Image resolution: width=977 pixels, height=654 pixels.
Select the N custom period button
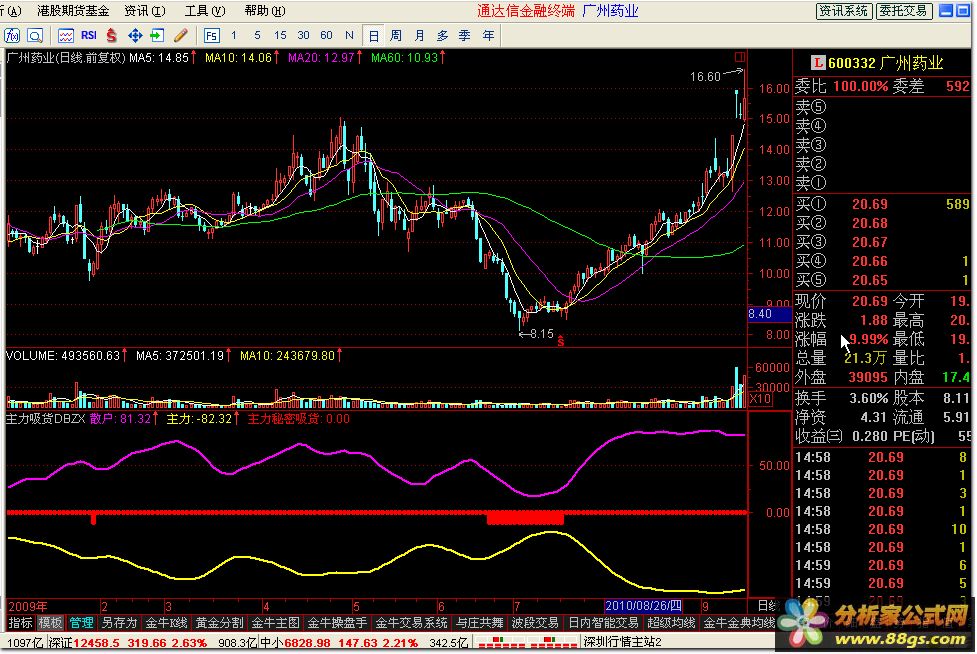point(349,36)
